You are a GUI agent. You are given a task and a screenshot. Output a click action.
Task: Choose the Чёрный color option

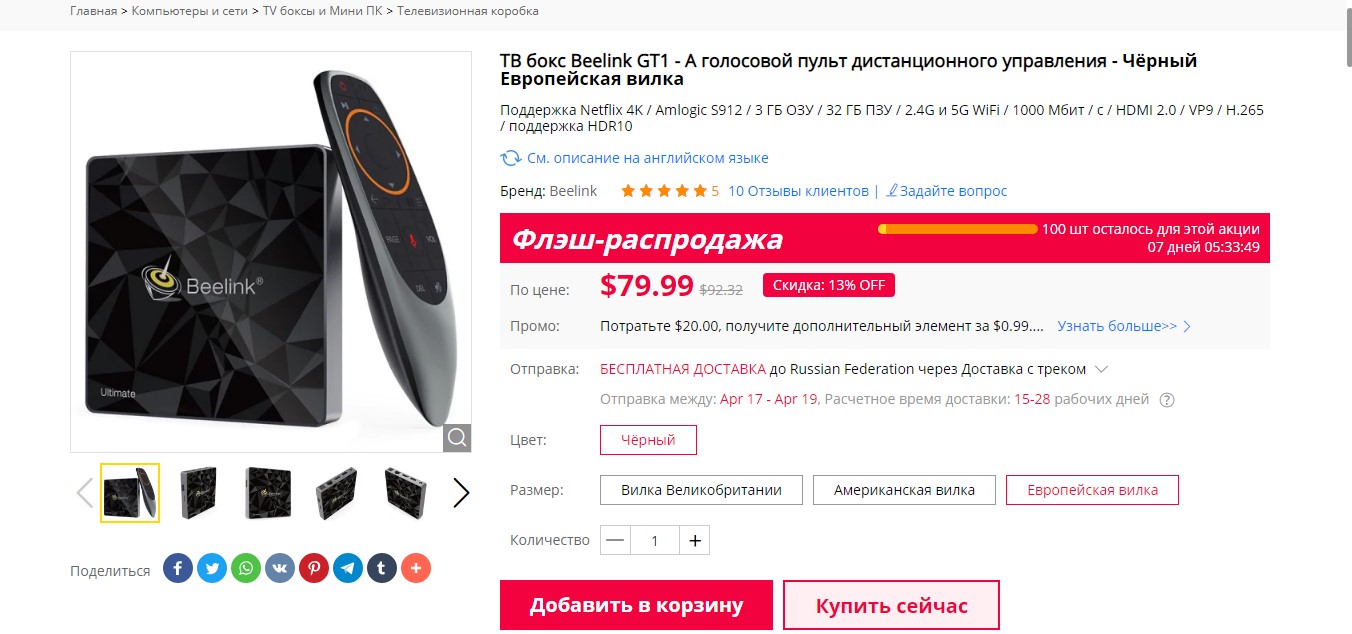pyautogui.click(x=648, y=440)
